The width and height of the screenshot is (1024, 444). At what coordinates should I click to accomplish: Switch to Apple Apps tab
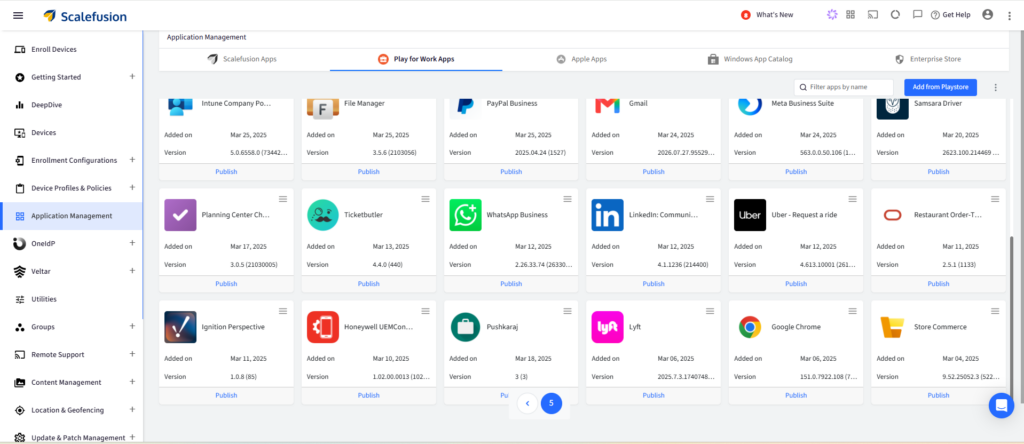pyautogui.click(x=581, y=59)
